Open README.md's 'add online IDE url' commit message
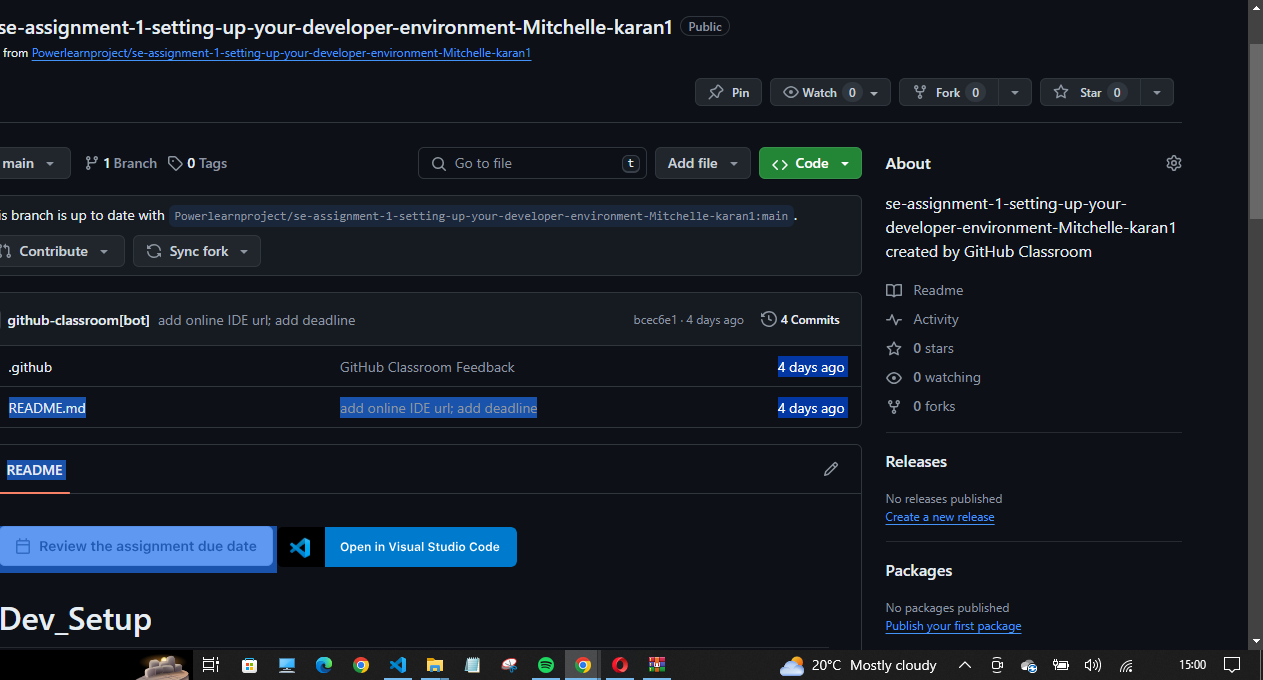Screen dimensions: 1263x680 438,408
